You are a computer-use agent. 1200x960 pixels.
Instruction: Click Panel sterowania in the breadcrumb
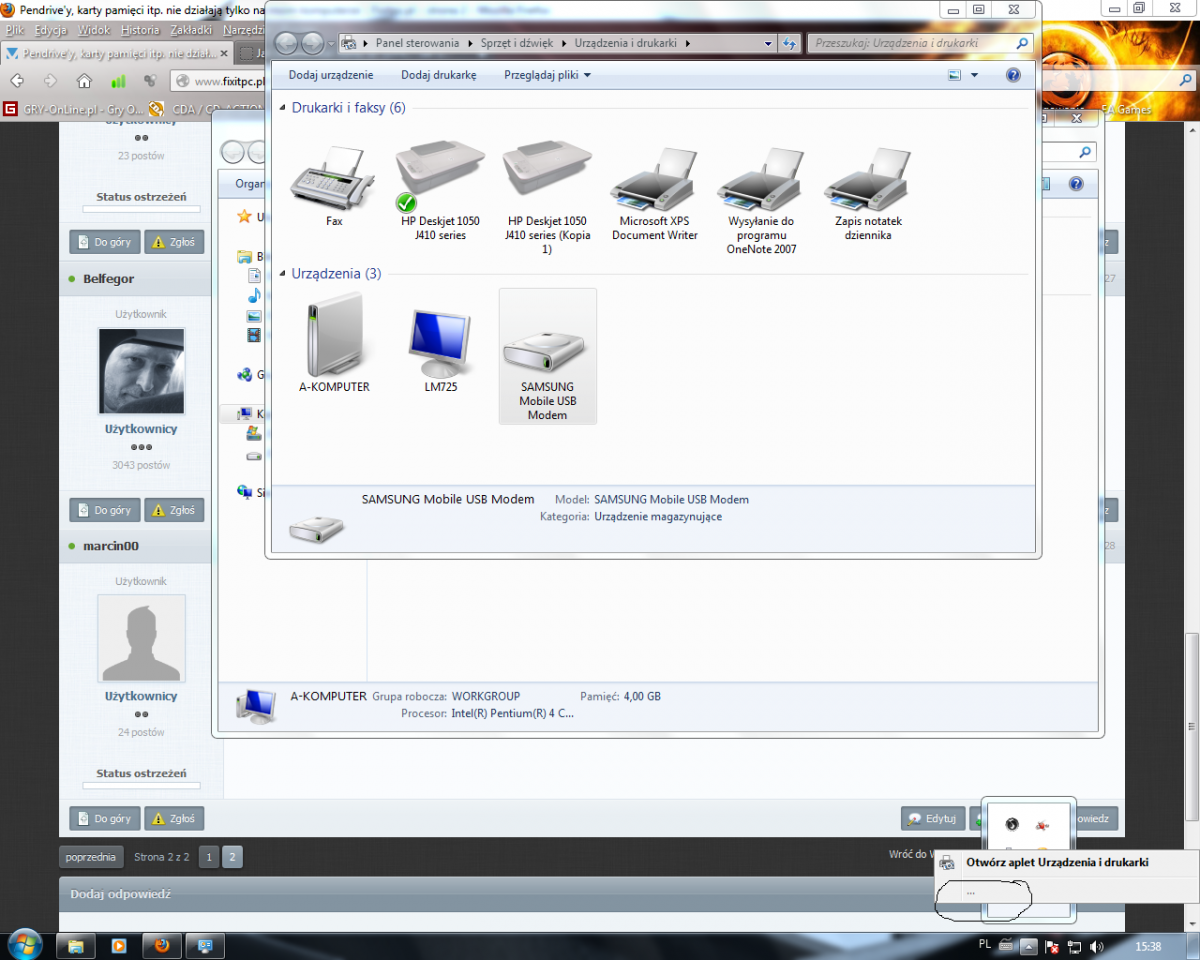417,44
